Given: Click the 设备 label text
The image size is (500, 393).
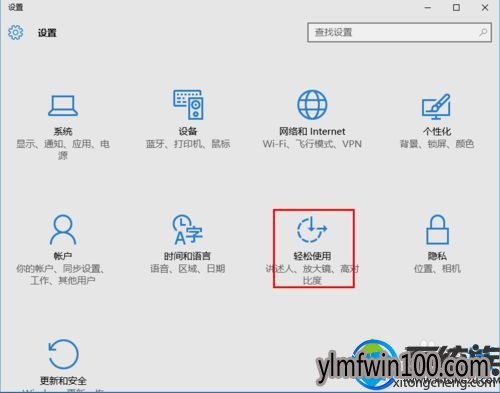Looking at the screenshot, I should pos(188,131).
